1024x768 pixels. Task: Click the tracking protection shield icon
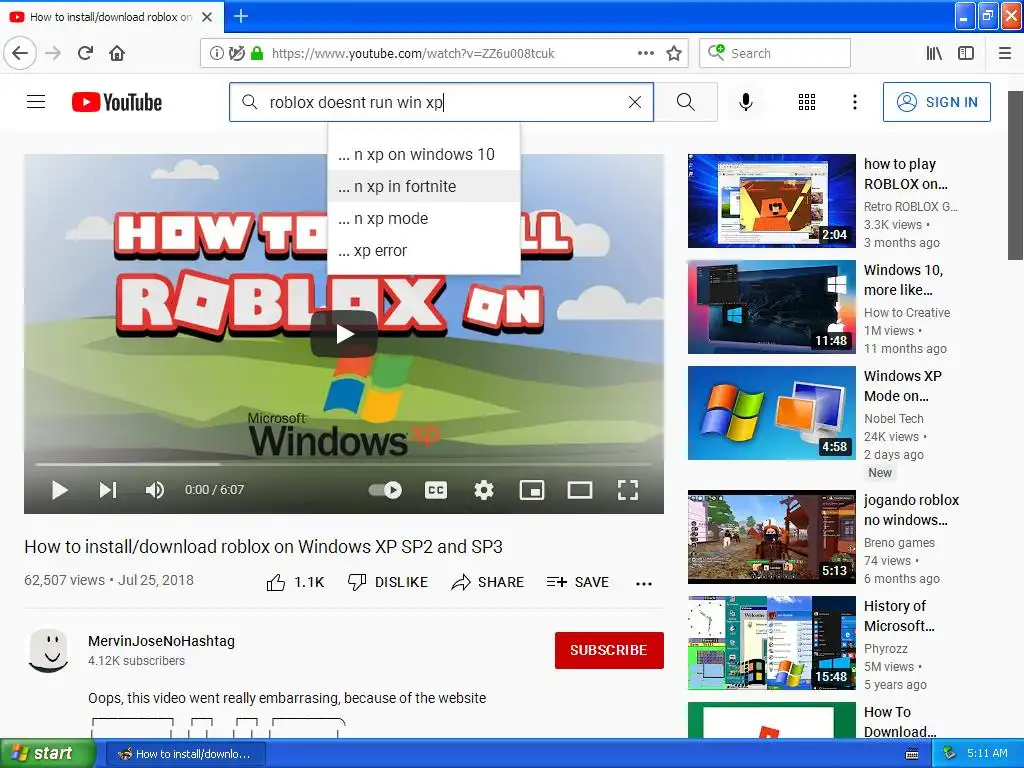(236, 53)
